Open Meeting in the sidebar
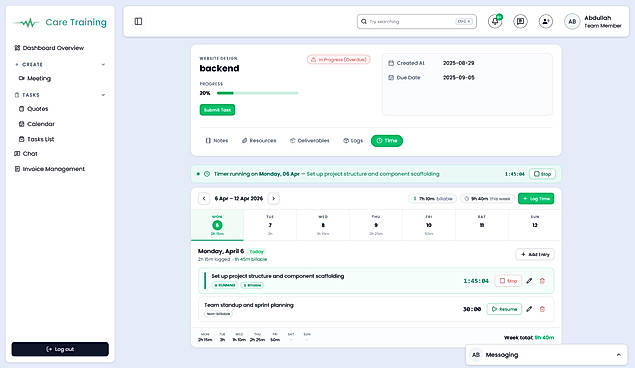Viewport: 635px width, 368px height. (35, 78)
